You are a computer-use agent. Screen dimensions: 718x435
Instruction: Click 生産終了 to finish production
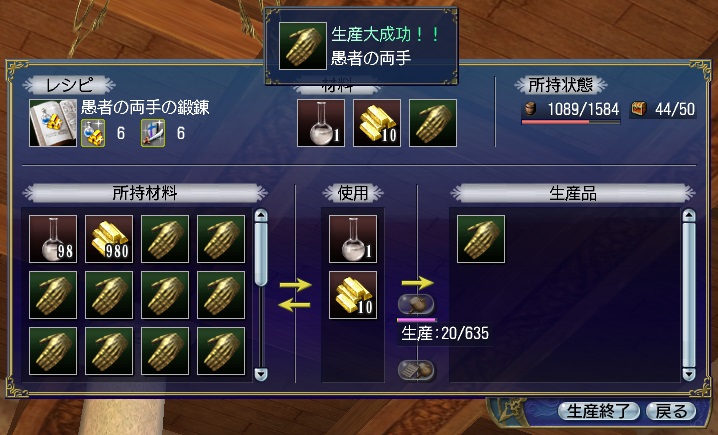pyautogui.click(x=598, y=411)
